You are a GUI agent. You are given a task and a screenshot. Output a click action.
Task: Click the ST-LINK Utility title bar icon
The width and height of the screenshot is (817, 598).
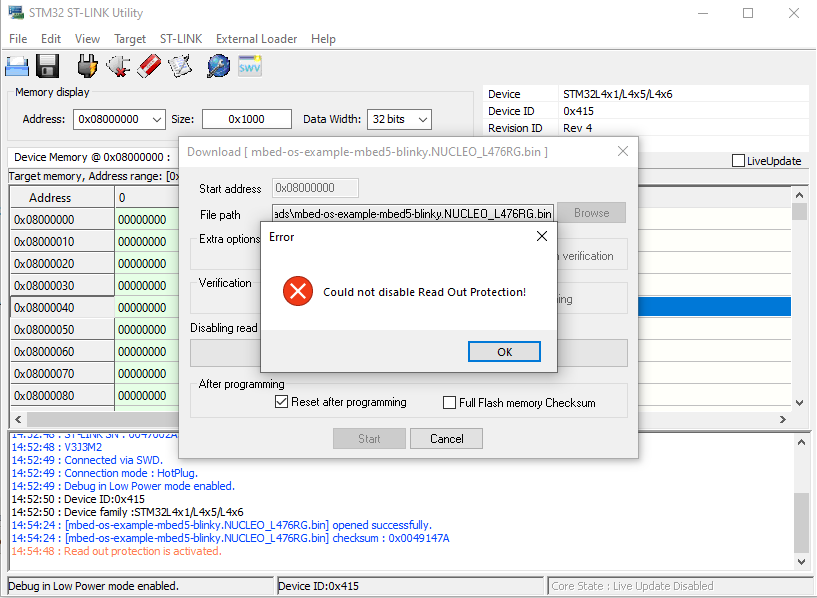16,13
